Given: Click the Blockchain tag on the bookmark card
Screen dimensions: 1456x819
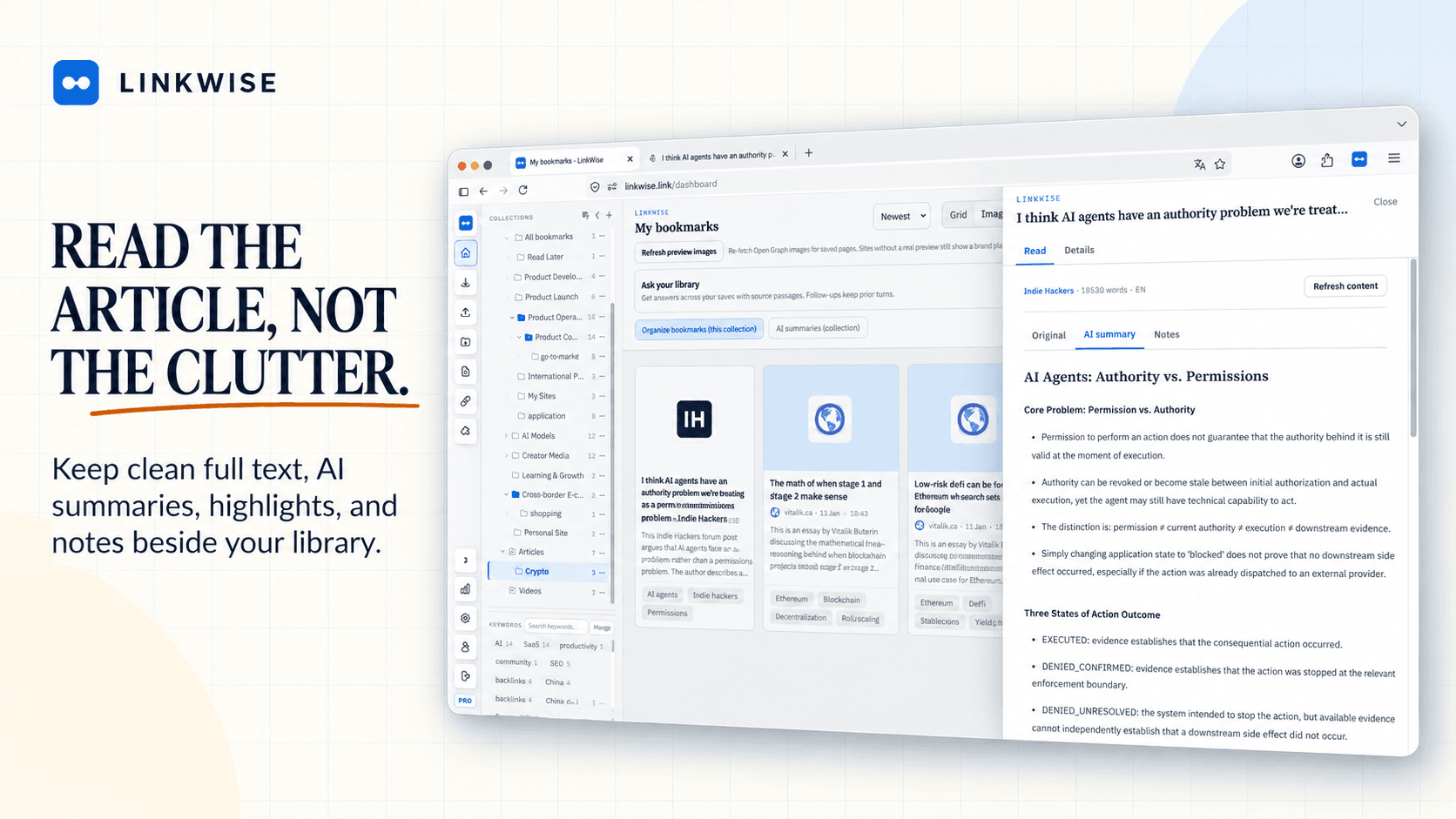Looking at the screenshot, I should click(x=841, y=600).
